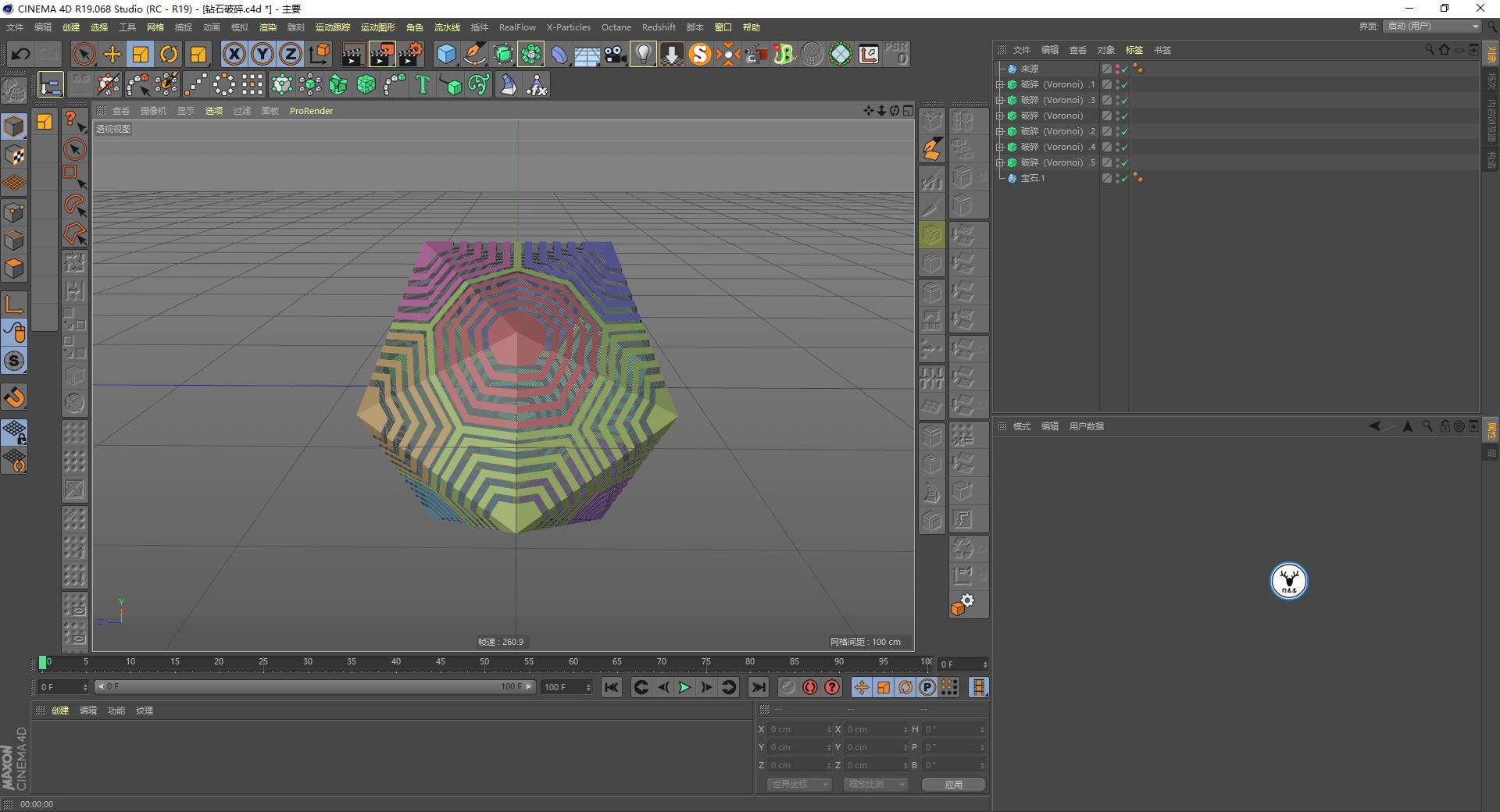Click the Text spline tool icon
1500x812 pixels.
(x=423, y=84)
